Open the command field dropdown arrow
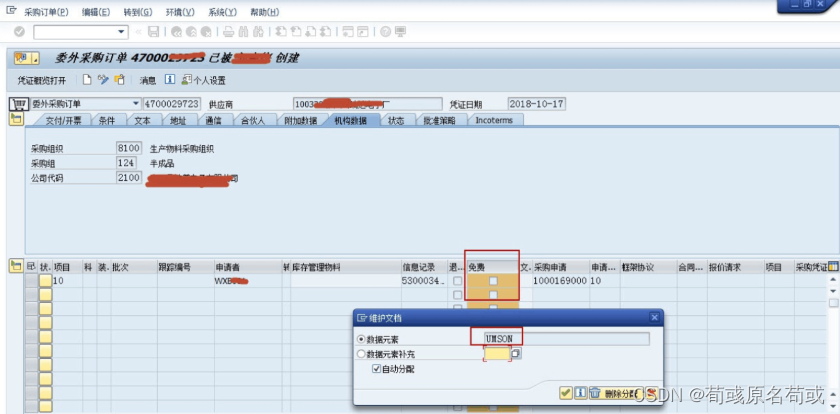Image resolution: width=840 pixels, height=414 pixels. click(121, 32)
